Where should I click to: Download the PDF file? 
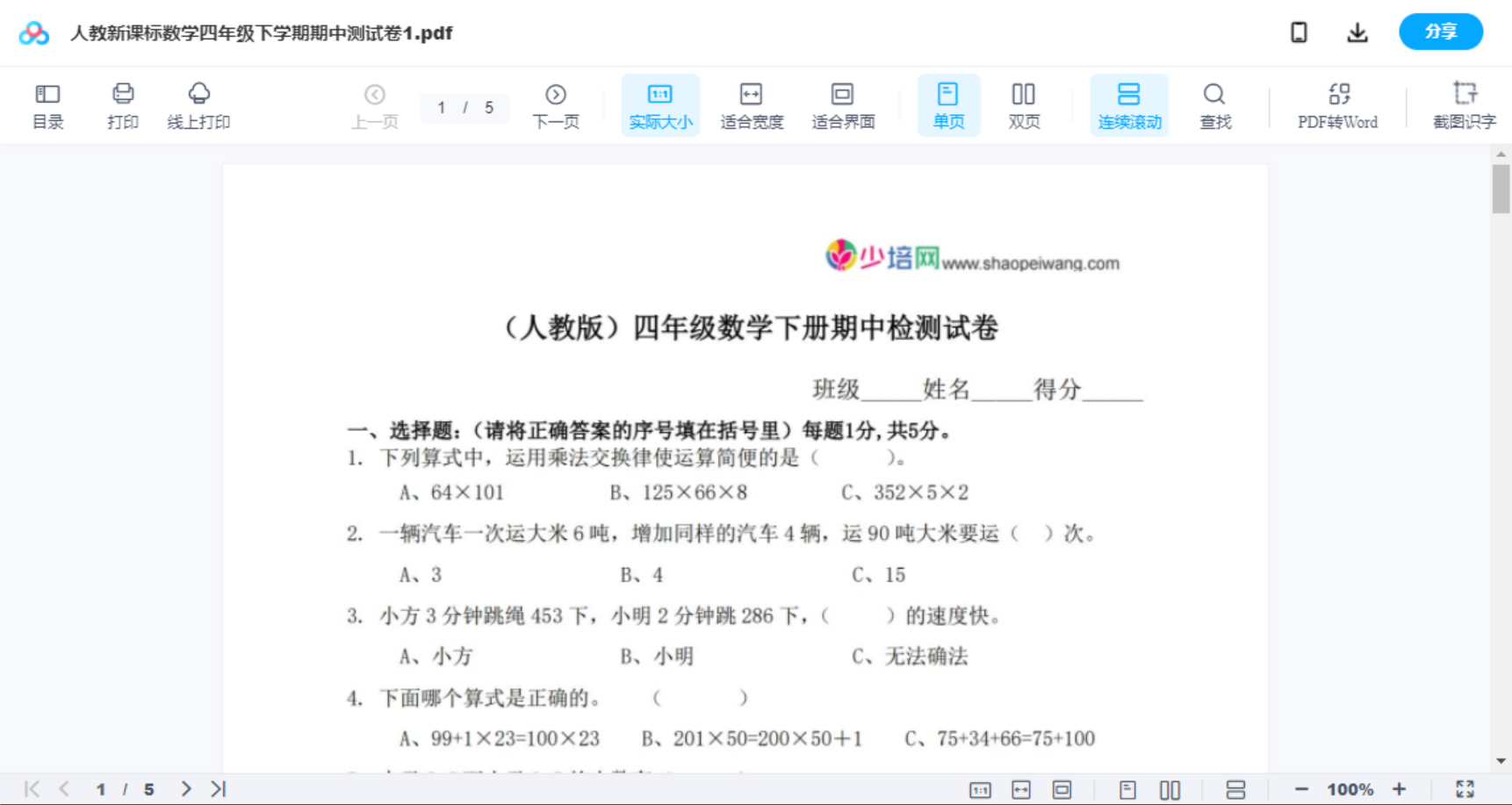point(1357,32)
